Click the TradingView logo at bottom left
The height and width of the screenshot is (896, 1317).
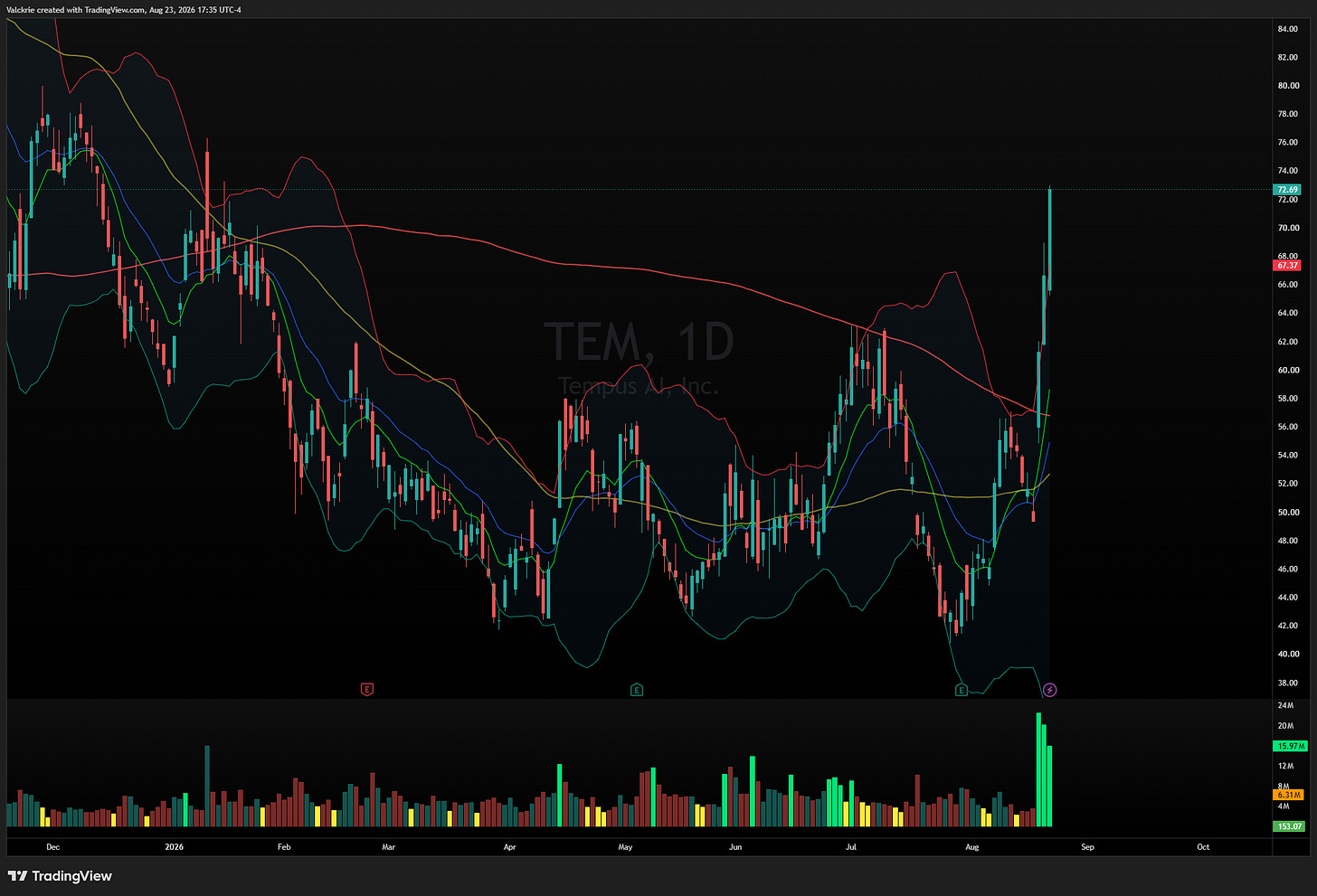(x=60, y=876)
